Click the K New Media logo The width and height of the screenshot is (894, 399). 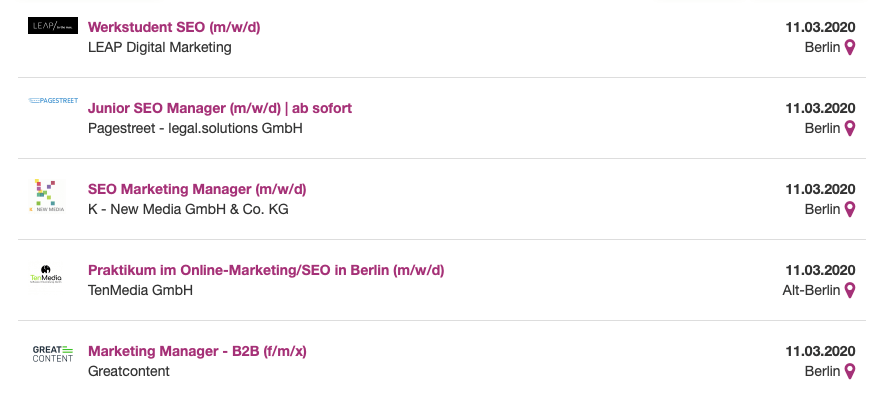click(47, 196)
